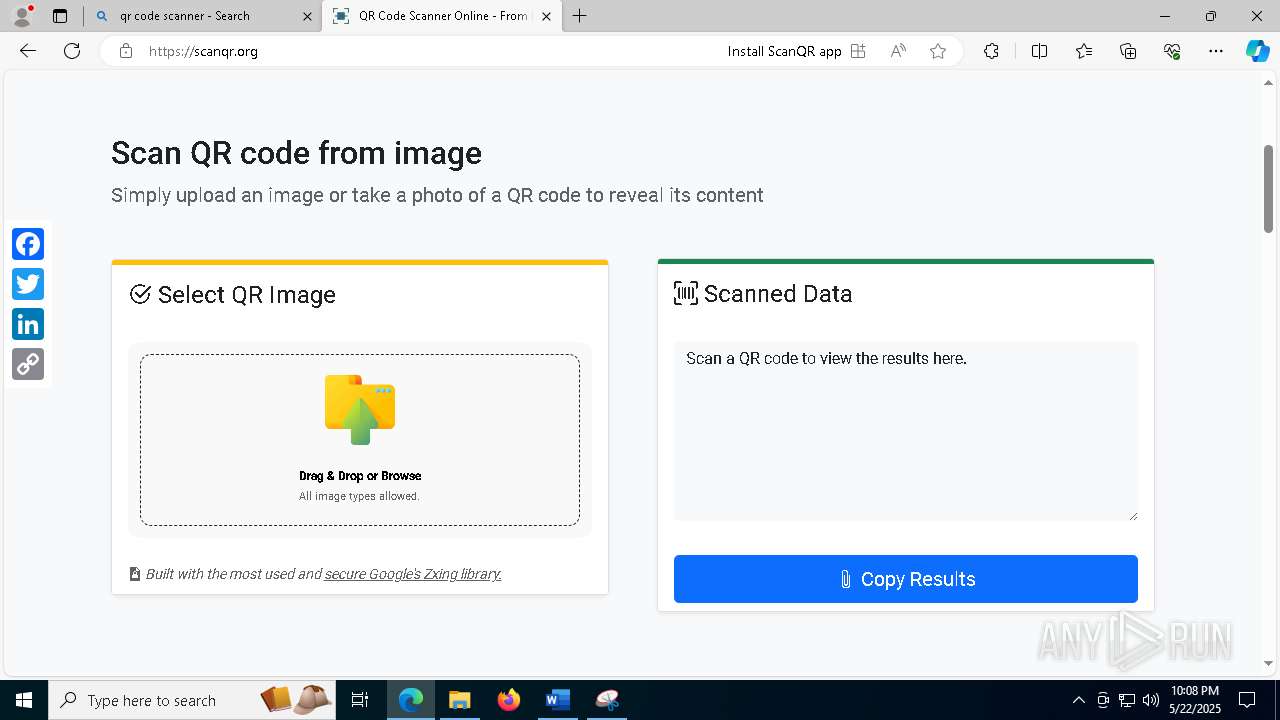Share page on Facebook sidebar icon
The width and height of the screenshot is (1280, 720).
pos(28,244)
